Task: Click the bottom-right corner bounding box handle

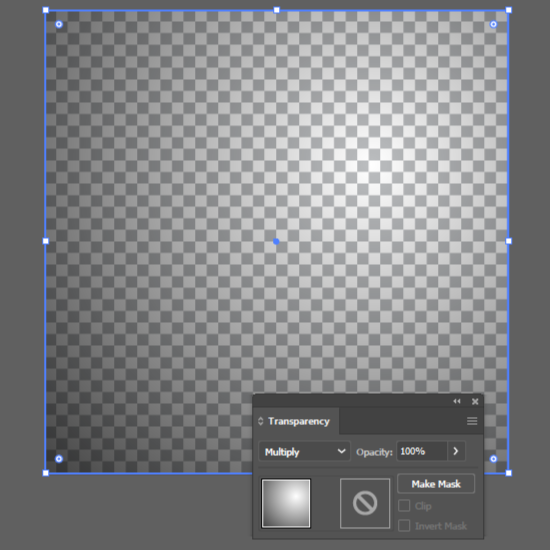Action: point(509,473)
